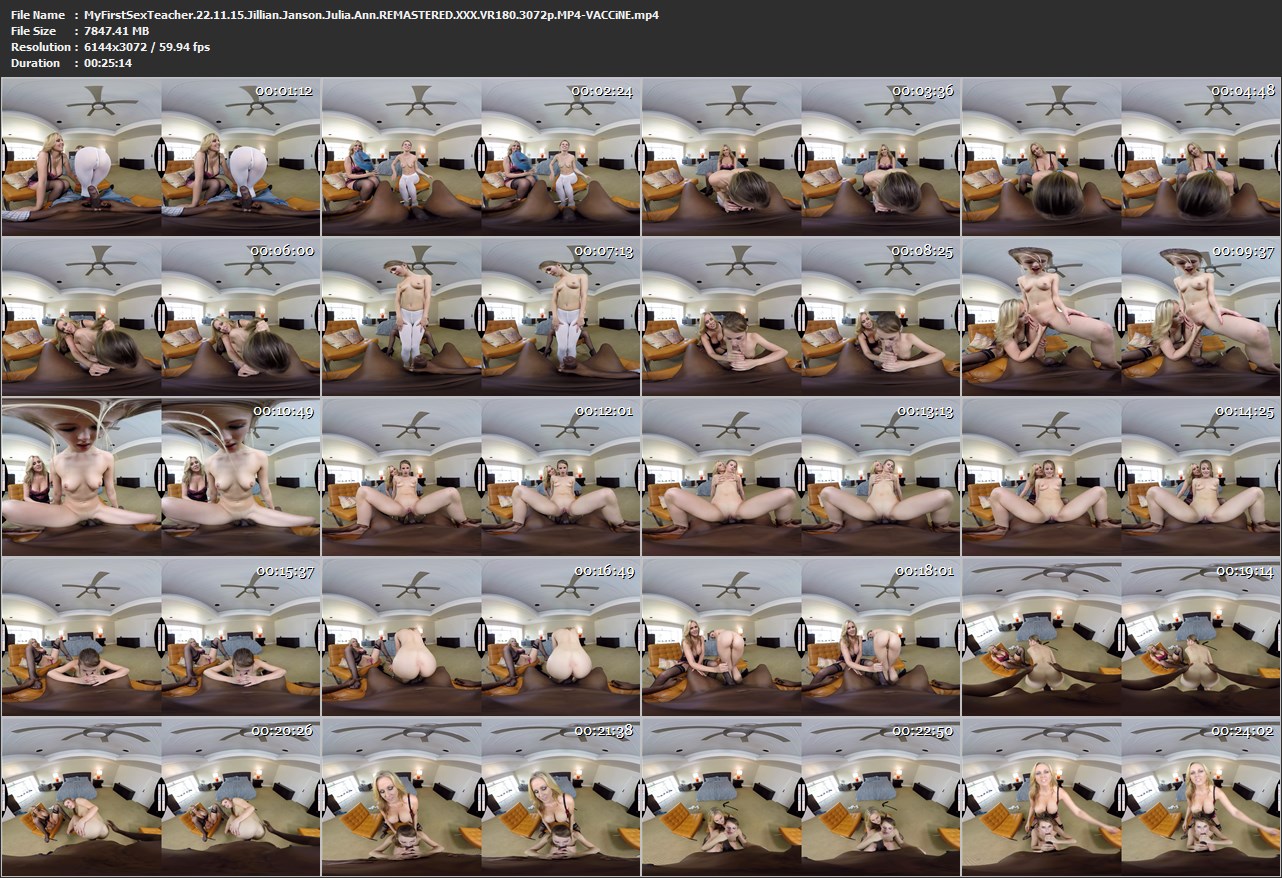
Task: Pick the preview tile labeled 00:19:14
Action: 1121,637
